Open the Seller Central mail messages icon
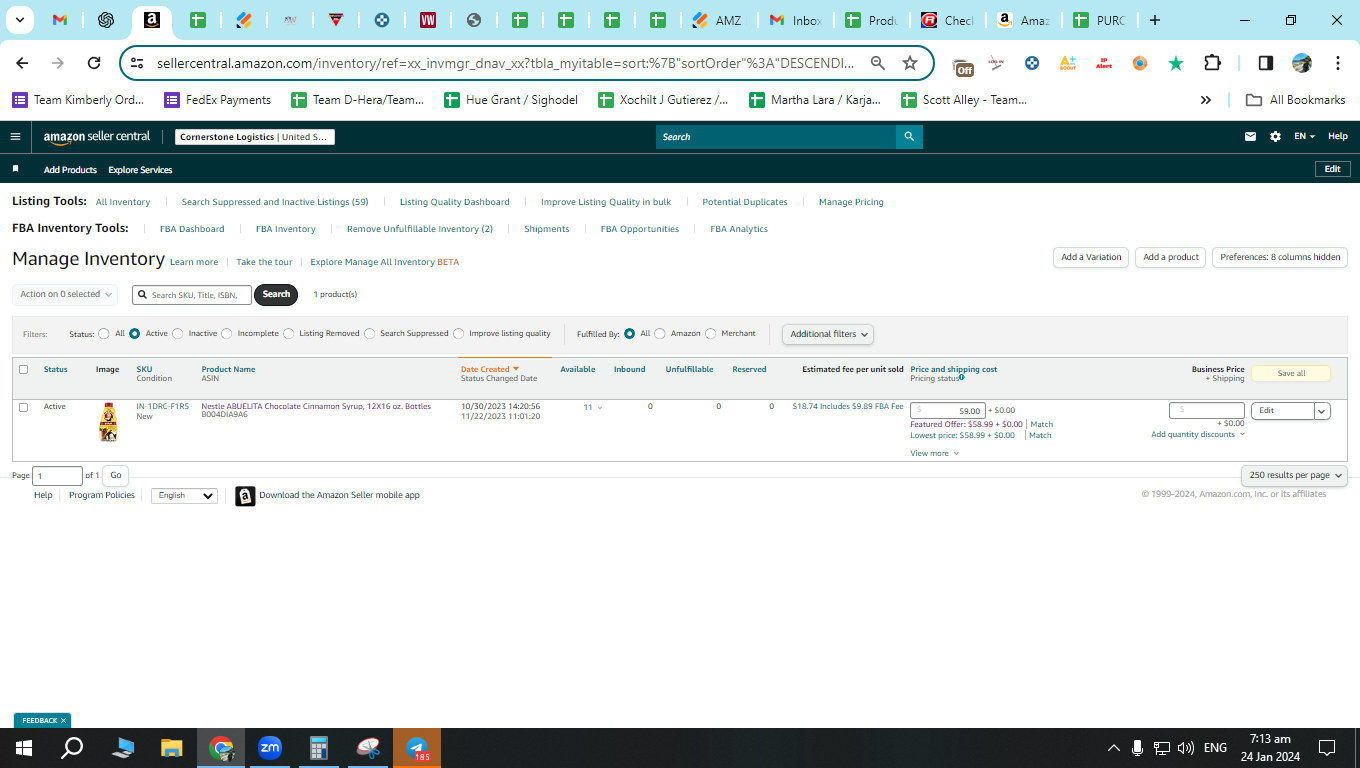 click(1250, 137)
